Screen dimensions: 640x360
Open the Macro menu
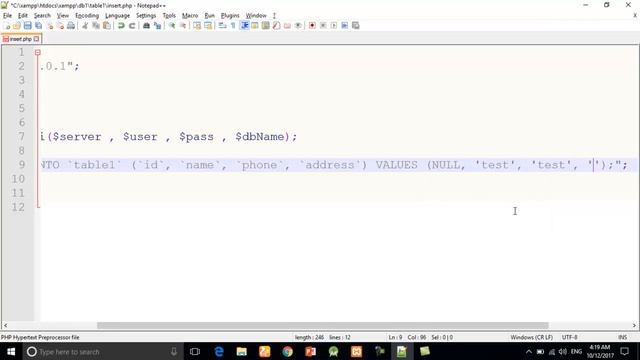(190, 16)
